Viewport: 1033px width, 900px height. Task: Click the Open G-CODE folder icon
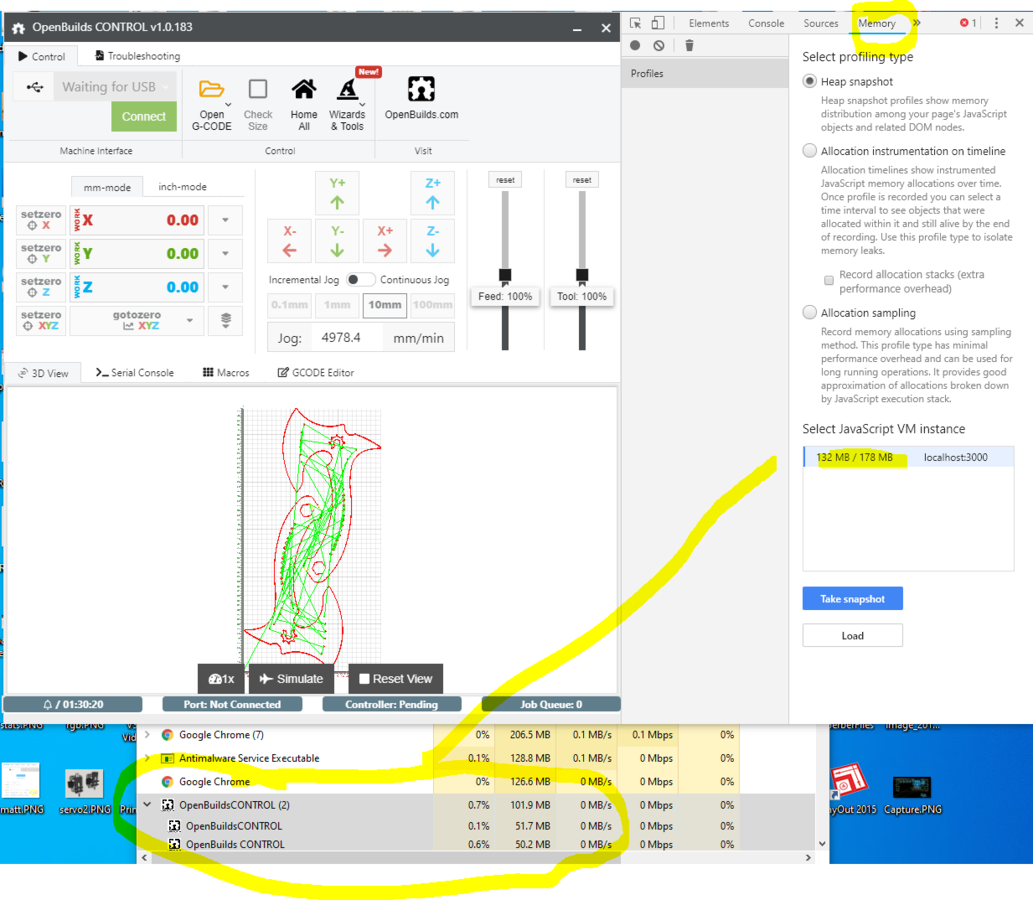211,90
